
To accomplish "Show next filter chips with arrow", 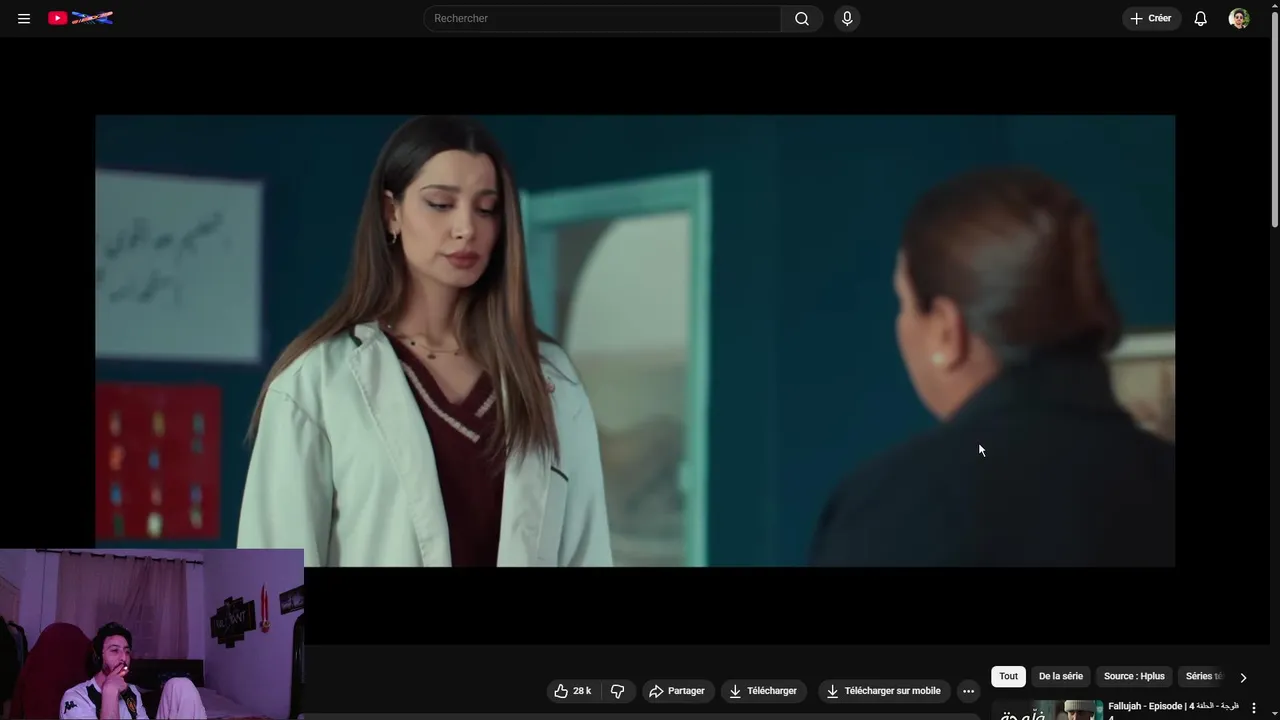I will coord(1243,677).
